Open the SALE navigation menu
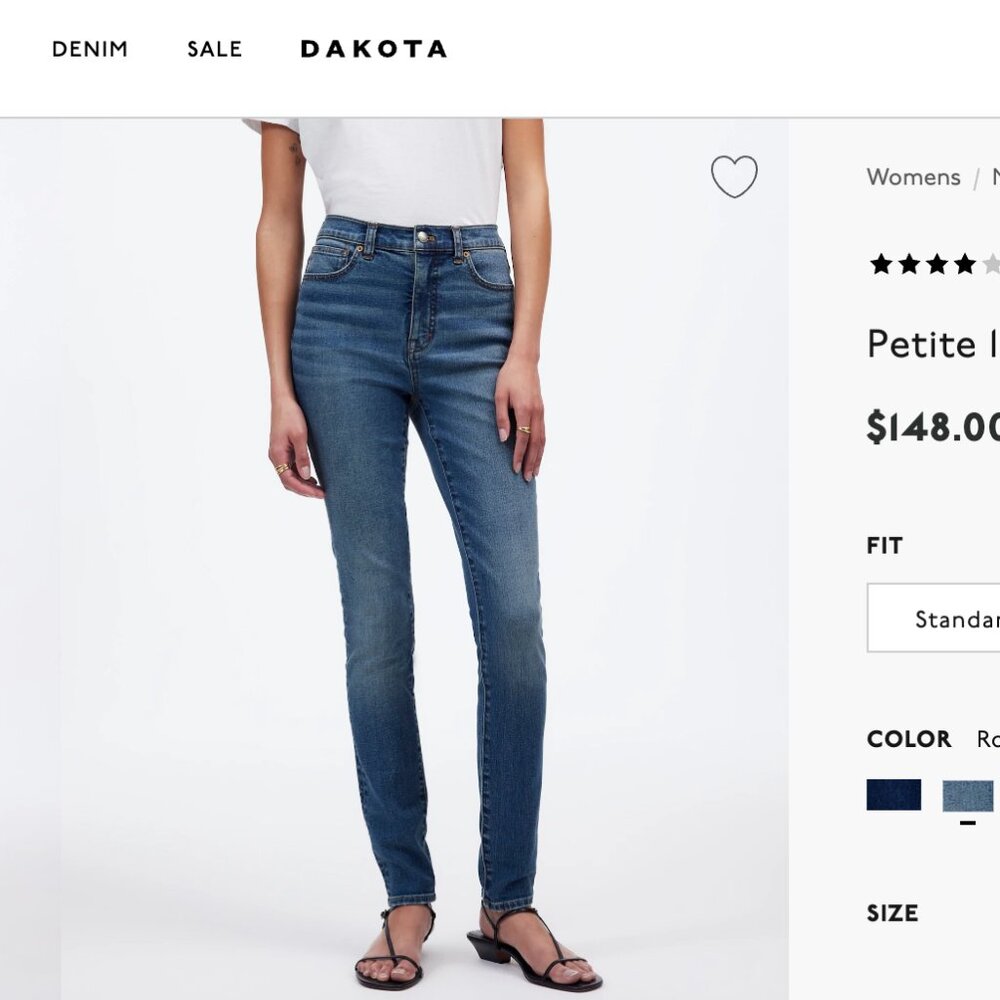This screenshot has height=1000, width=1000. pos(214,49)
